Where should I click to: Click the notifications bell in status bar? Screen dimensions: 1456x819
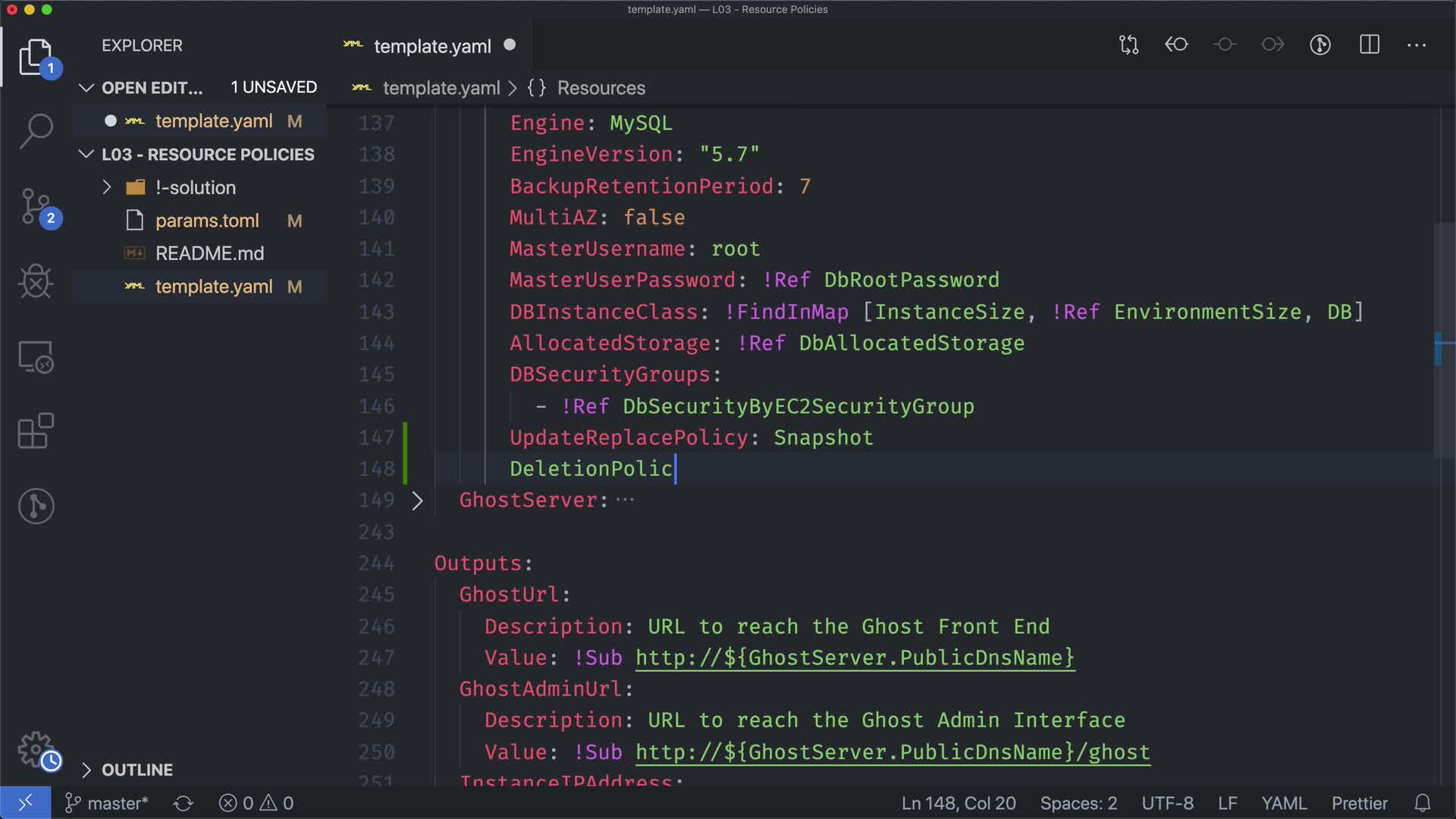(1423, 803)
